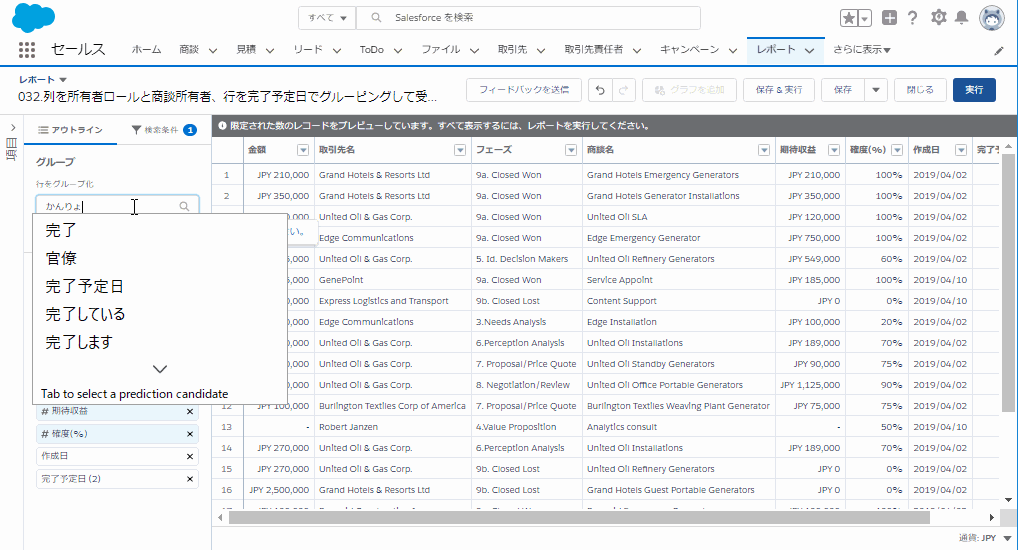Image resolution: width=1018 pixels, height=550 pixels.
Task: Go to the 取引先責任者 tab
Action: [x=593, y=49]
